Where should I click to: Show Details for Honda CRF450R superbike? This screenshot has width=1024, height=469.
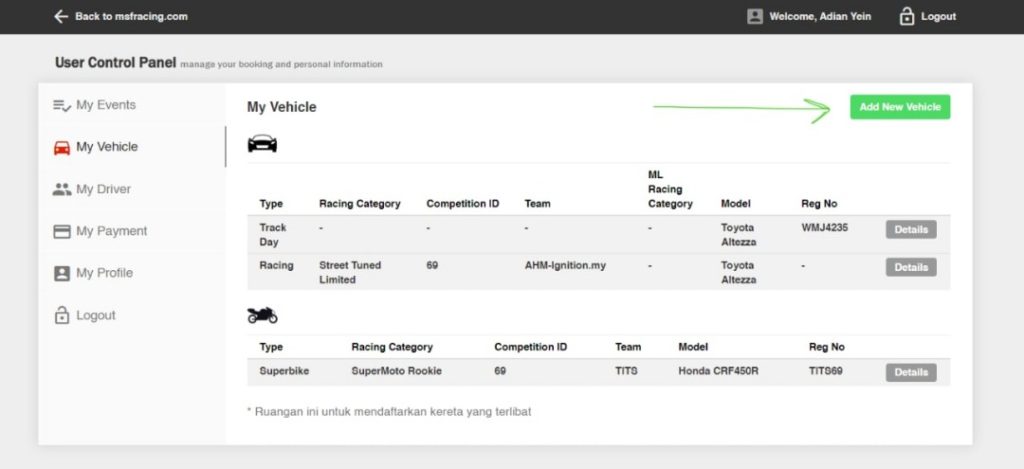pyautogui.click(x=910, y=373)
